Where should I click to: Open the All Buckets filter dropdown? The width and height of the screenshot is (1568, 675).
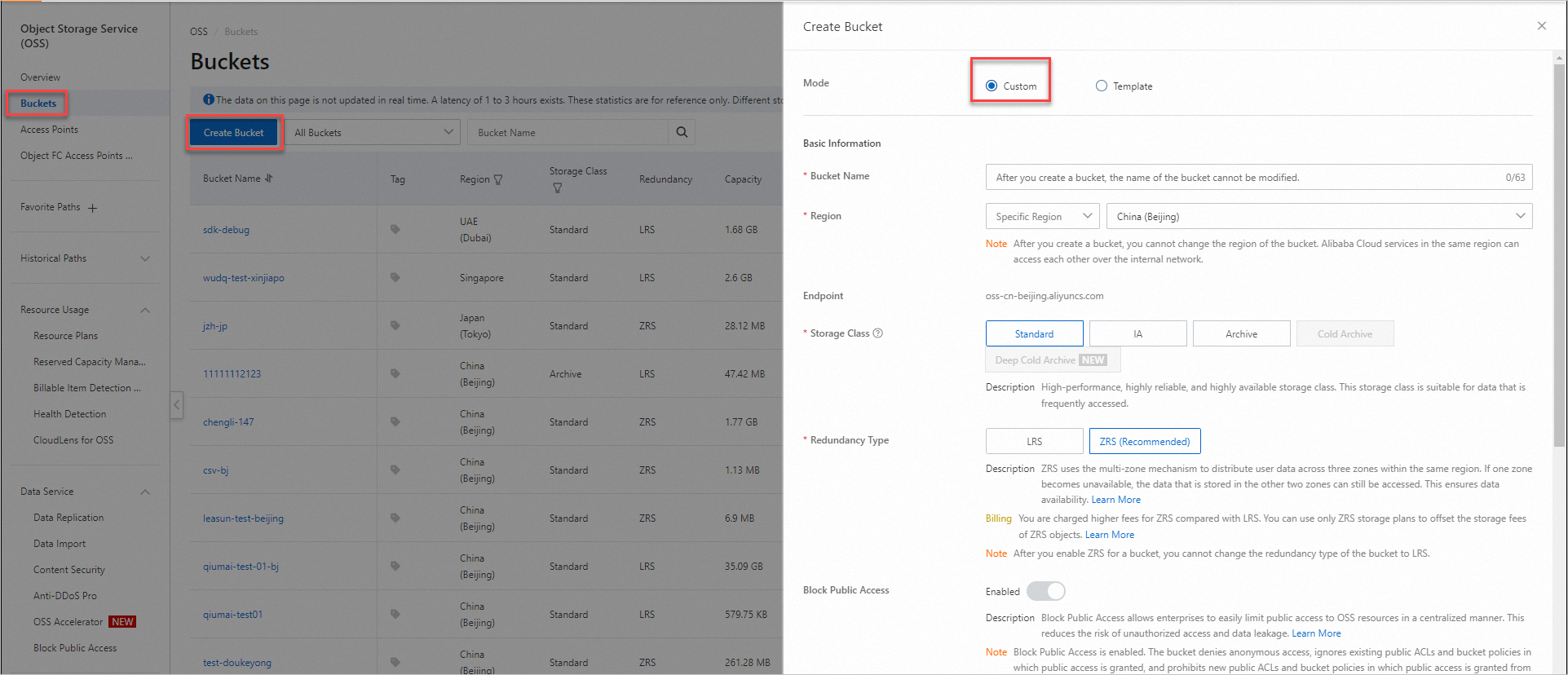click(x=373, y=132)
